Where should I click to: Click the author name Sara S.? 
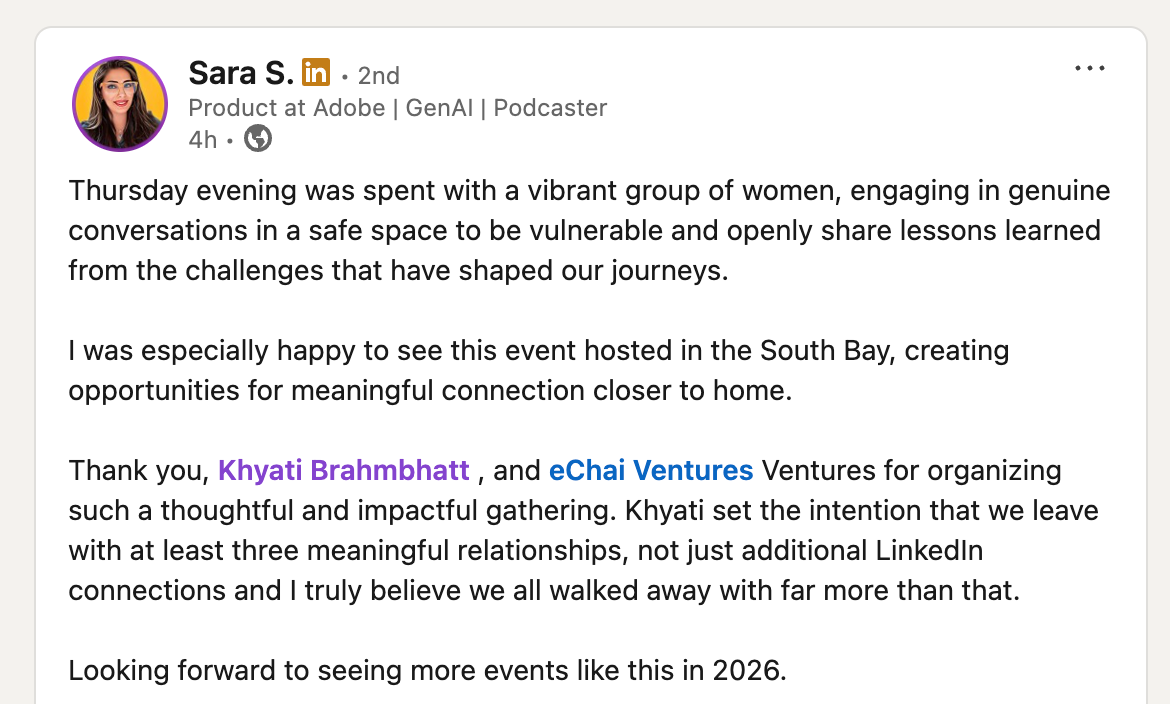click(240, 73)
